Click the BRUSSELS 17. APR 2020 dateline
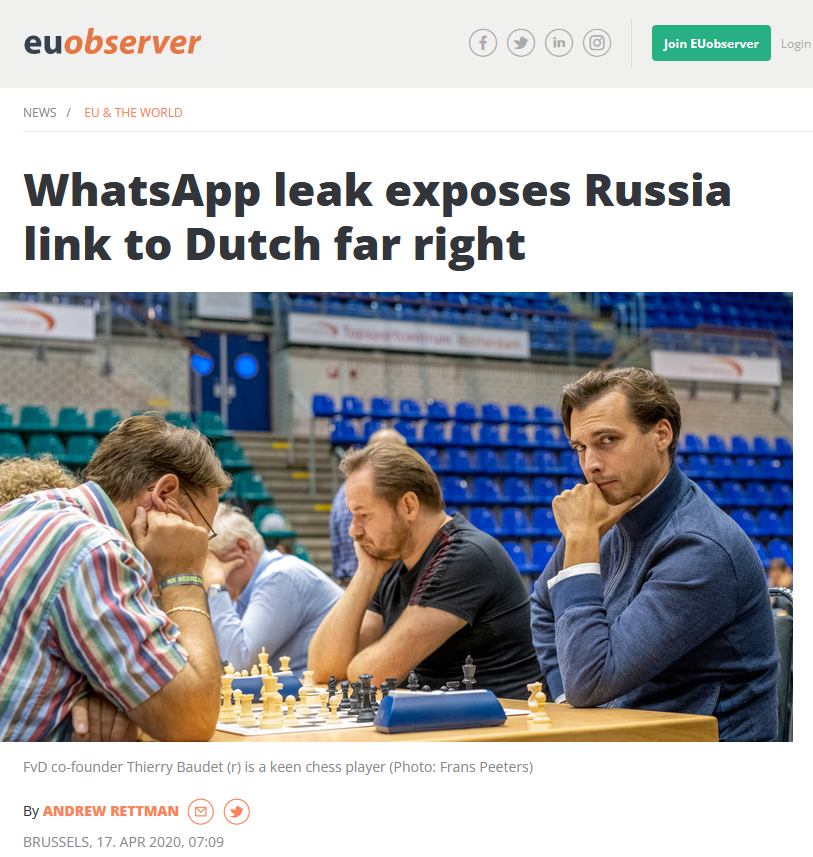813x857 pixels. 124,842
